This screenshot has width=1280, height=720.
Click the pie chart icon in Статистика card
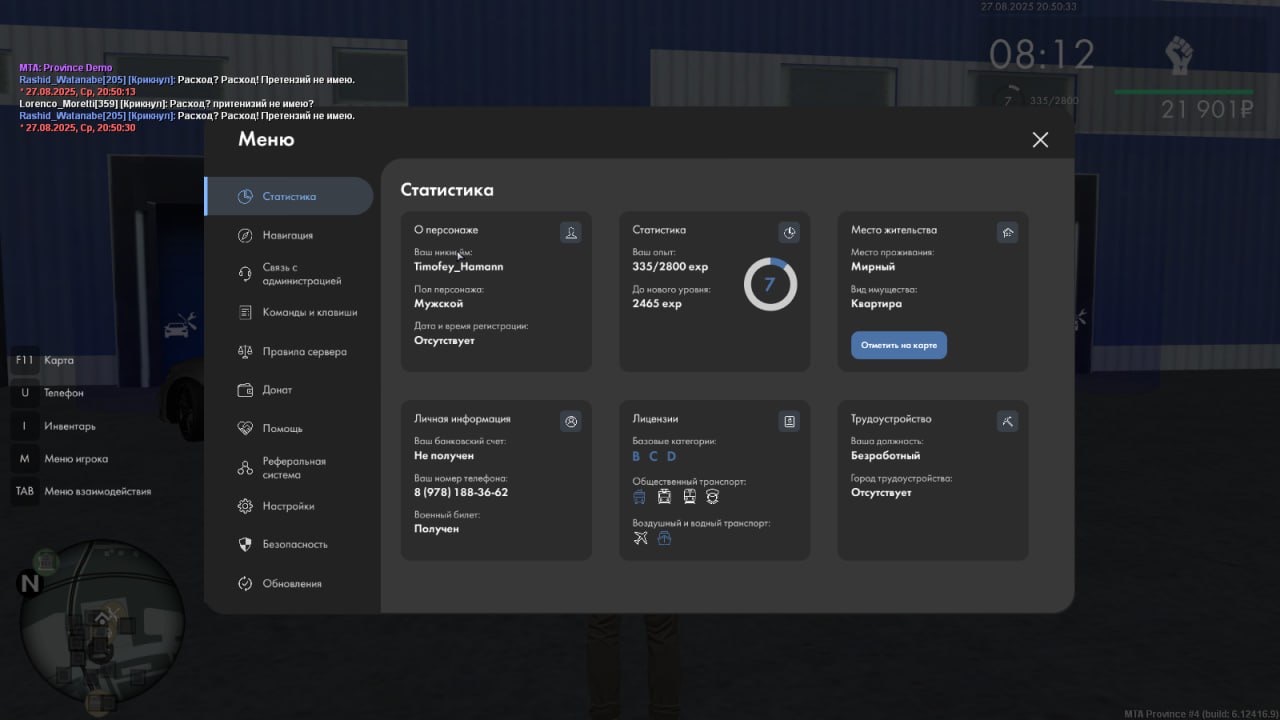point(789,232)
